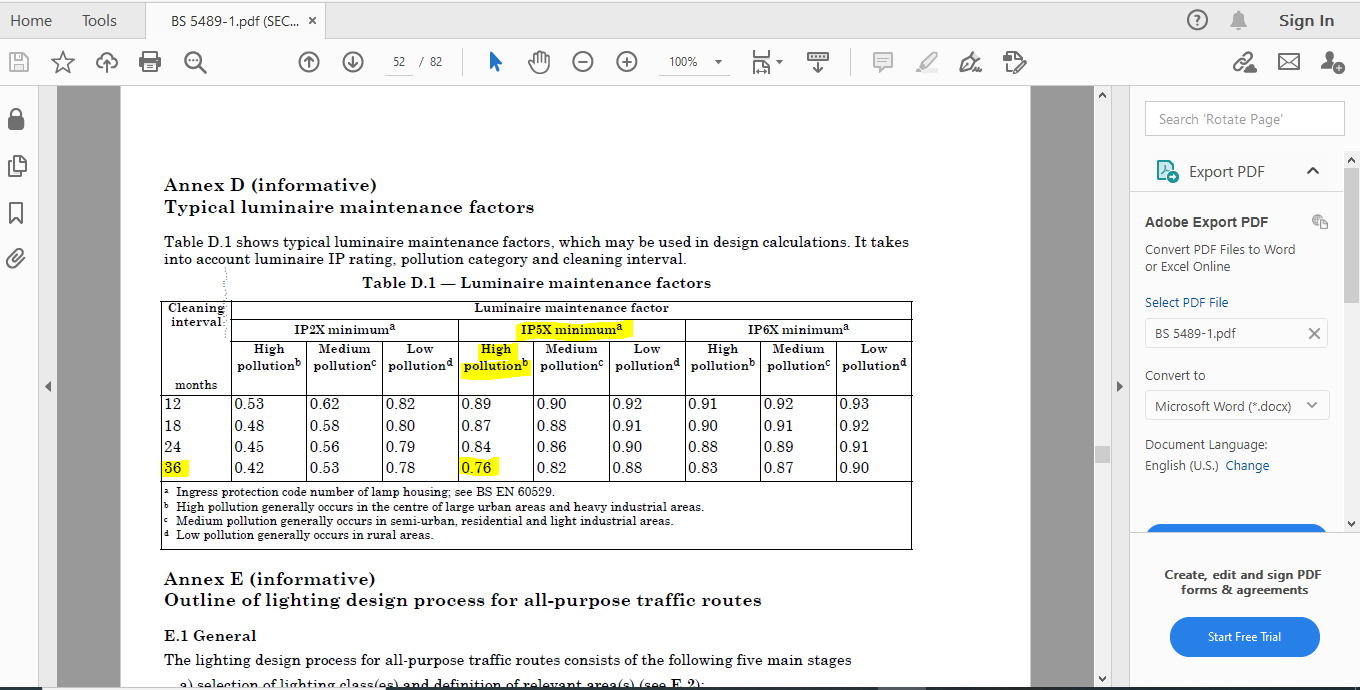Select the highlighter pen tool
The width and height of the screenshot is (1360, 690).
(x=927, y=62)
